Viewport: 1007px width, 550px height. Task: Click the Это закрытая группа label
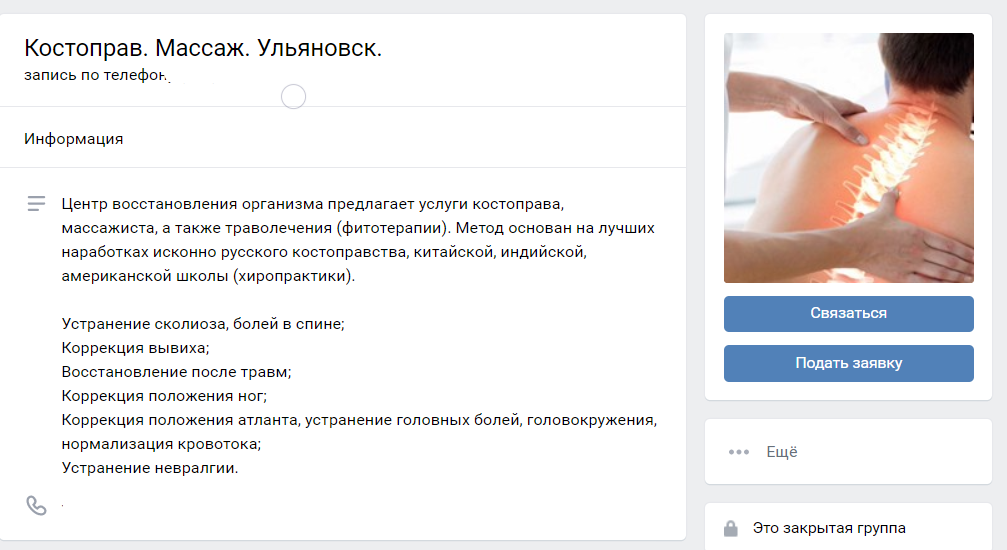click(829, 528)
